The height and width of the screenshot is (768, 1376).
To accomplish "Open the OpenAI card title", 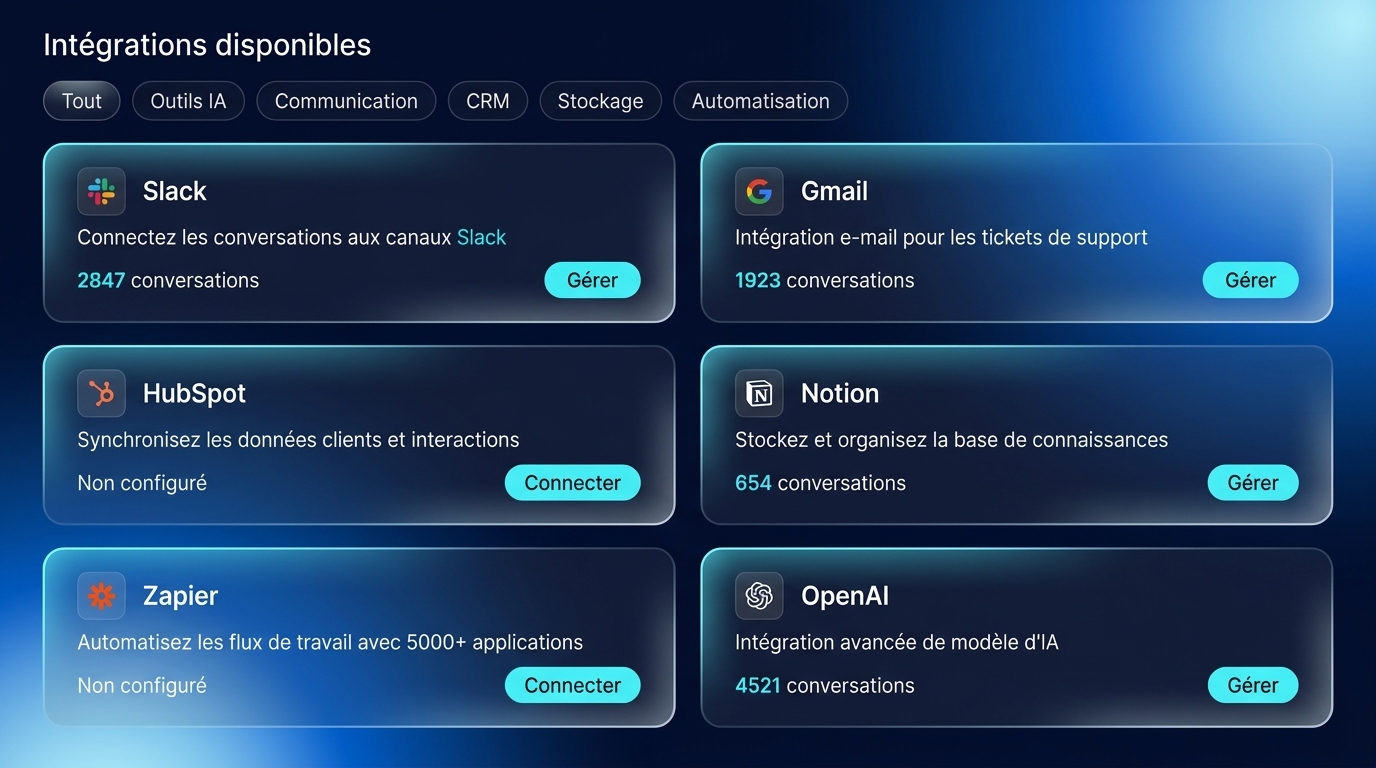I will pos(845,596).
